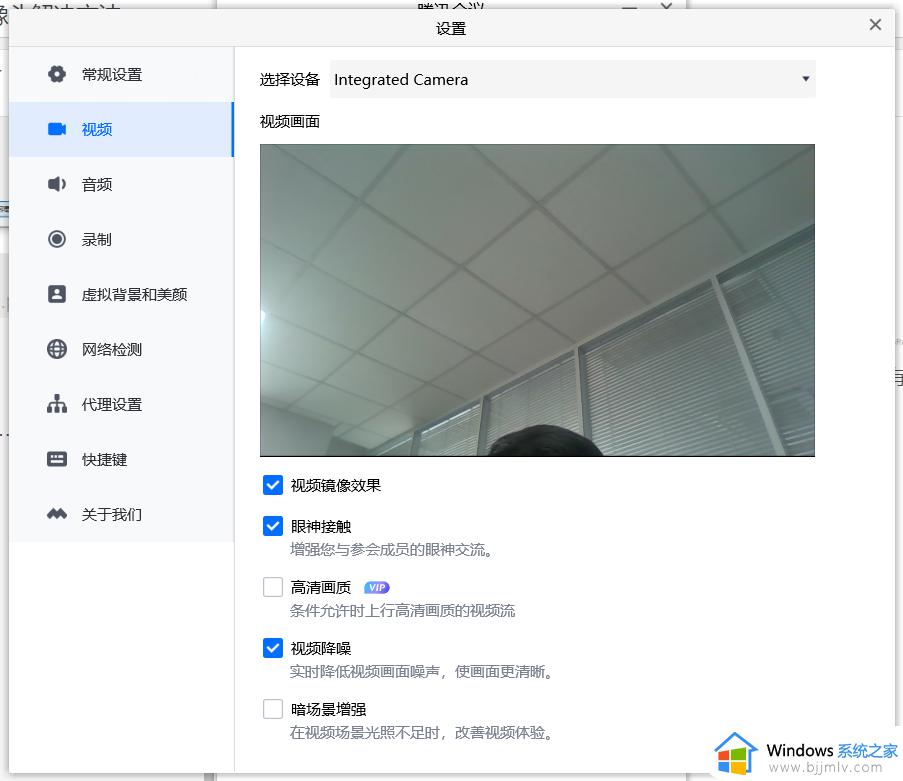Uncheck the 视频镜像效果 checkbox
903x781 pixels.
(272, 485)
